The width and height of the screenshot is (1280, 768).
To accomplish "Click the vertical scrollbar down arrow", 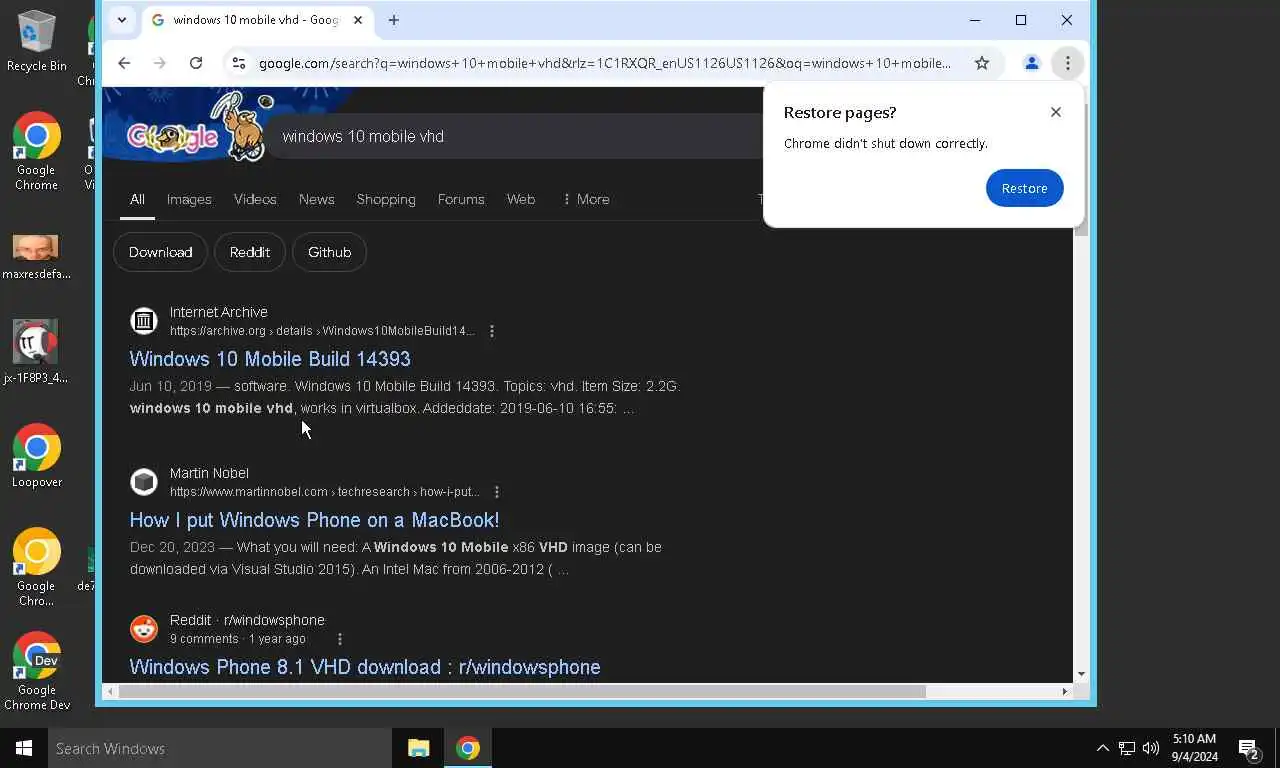I will coord(1081,674).
